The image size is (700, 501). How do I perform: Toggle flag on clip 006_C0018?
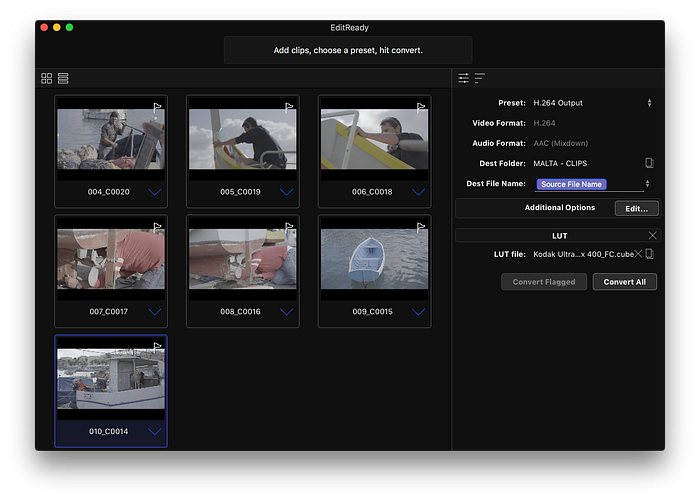(421, 107)
